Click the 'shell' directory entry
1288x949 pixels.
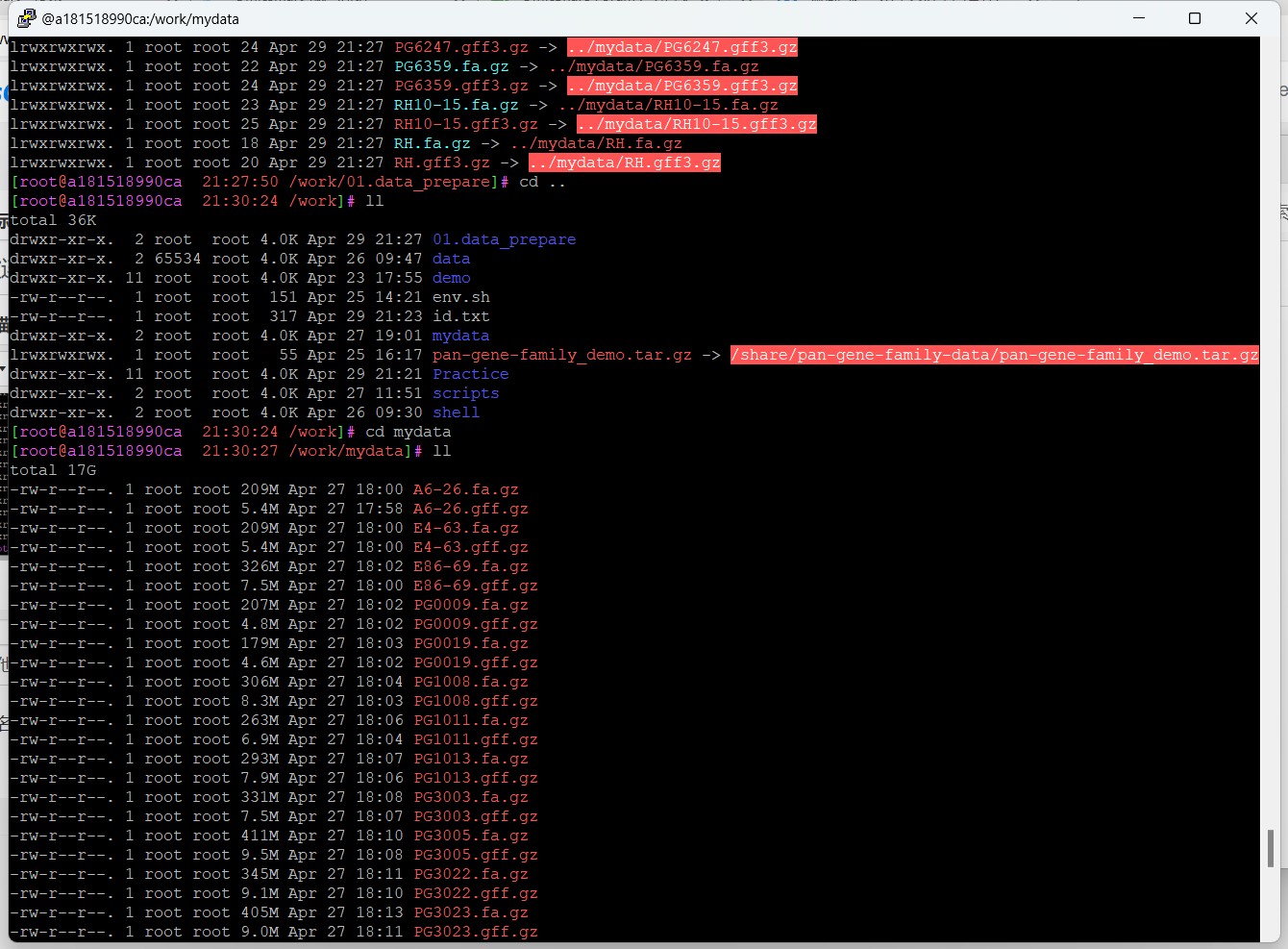click(x=456, y=412)
